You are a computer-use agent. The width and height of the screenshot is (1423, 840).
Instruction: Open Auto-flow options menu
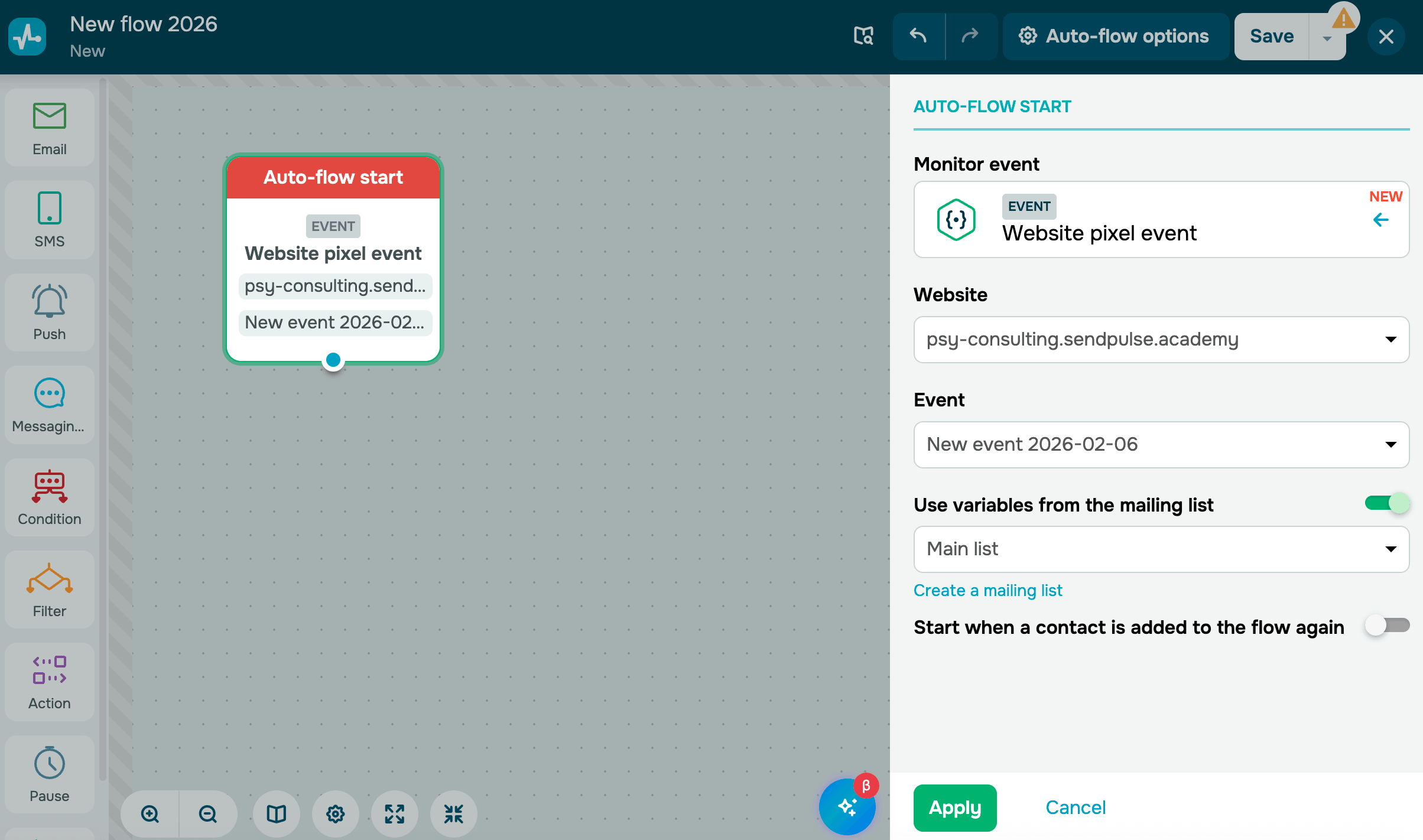1115,37
